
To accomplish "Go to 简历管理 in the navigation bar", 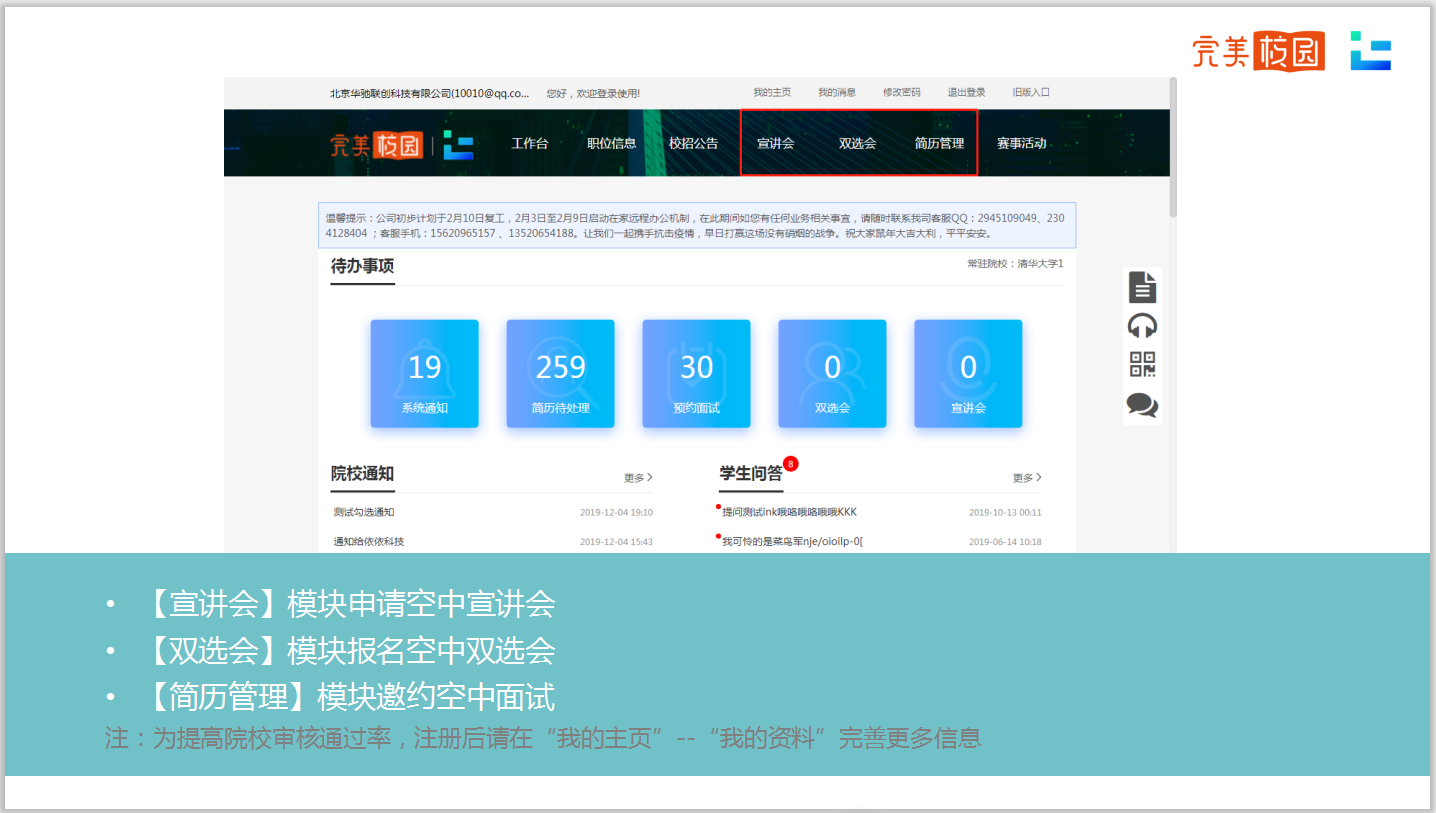I will coord(939,143).
